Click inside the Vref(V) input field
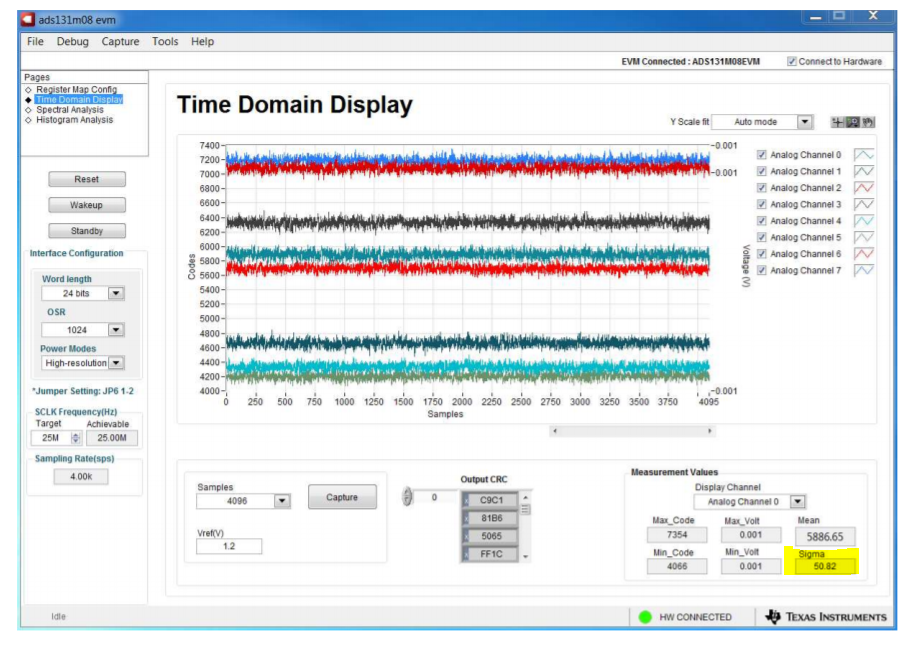 pyautogui.click(x=230, y=546)
